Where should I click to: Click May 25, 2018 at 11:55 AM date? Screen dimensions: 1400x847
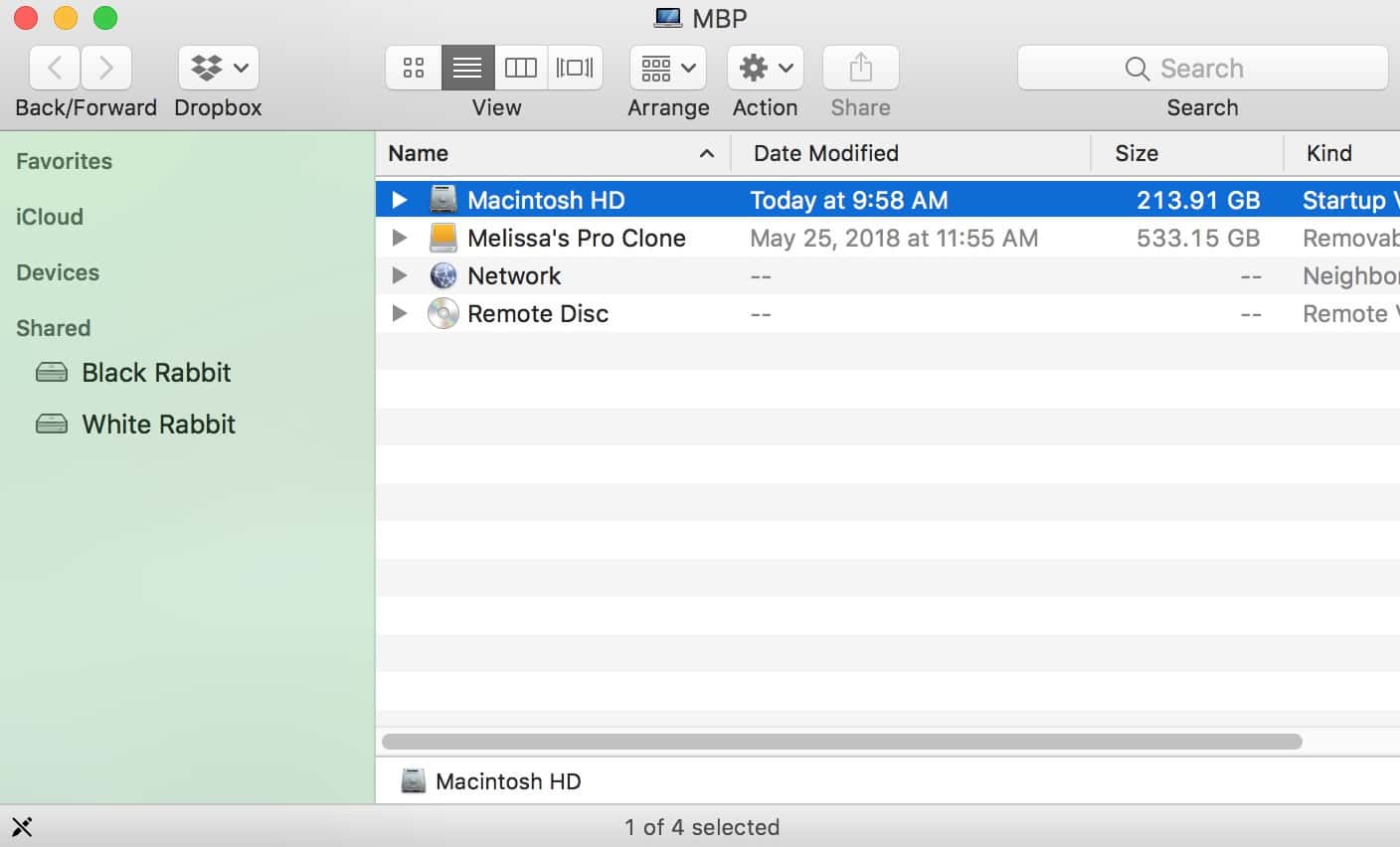[x=894, y=238]
